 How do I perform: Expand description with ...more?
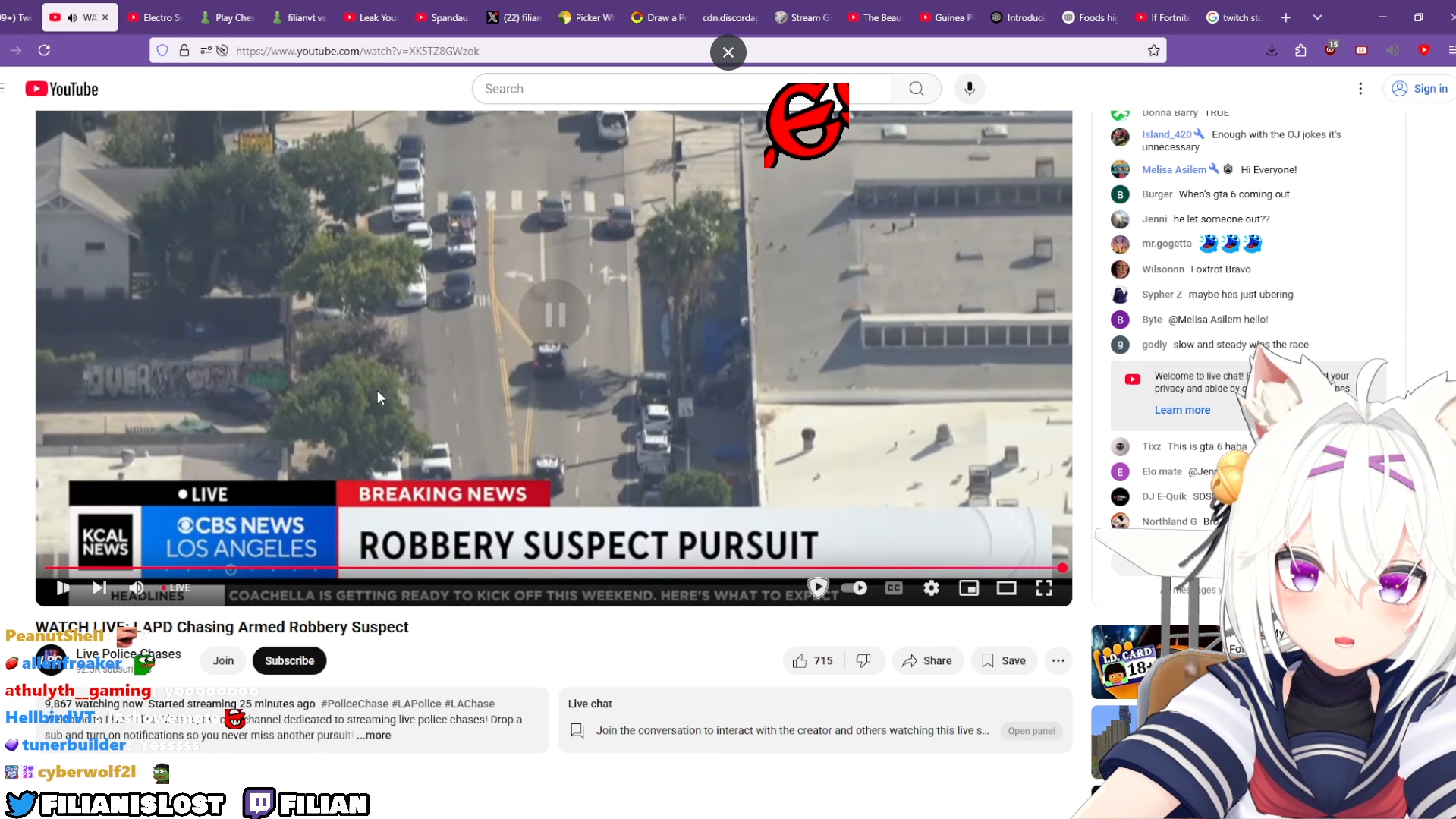point(374,735)
